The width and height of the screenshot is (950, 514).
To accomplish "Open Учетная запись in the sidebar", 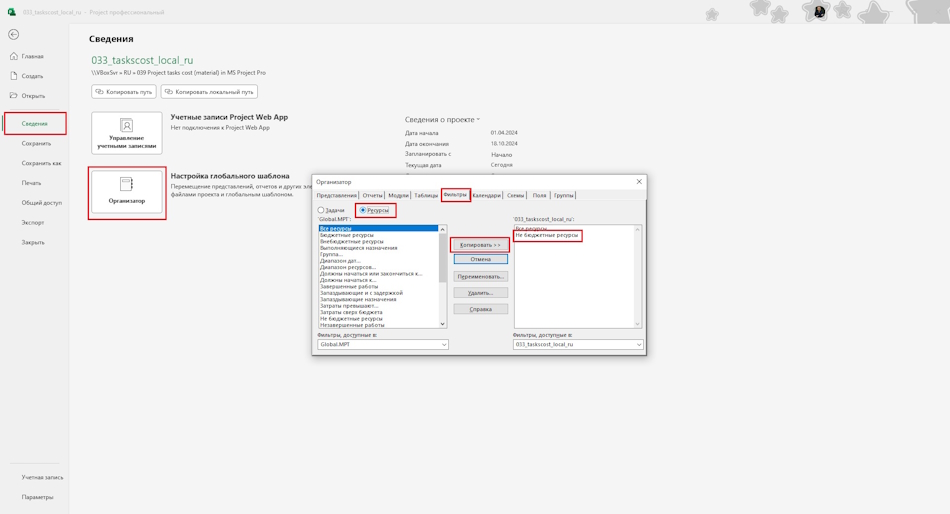I will pyautogui.click(x=42, y=478).
